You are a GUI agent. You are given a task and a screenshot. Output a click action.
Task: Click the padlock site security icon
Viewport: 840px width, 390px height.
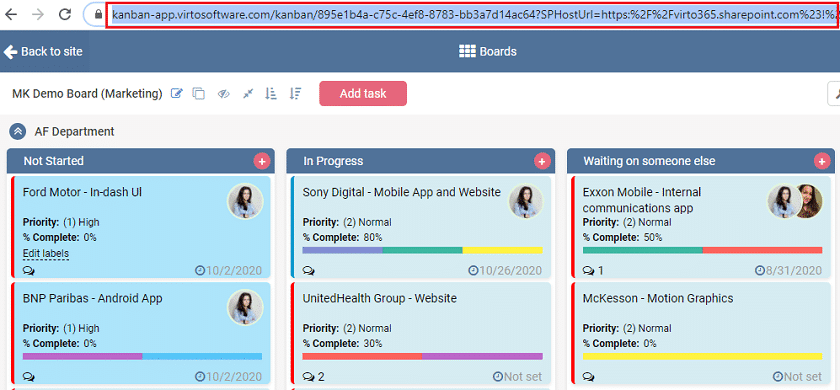tap(98, 15)
